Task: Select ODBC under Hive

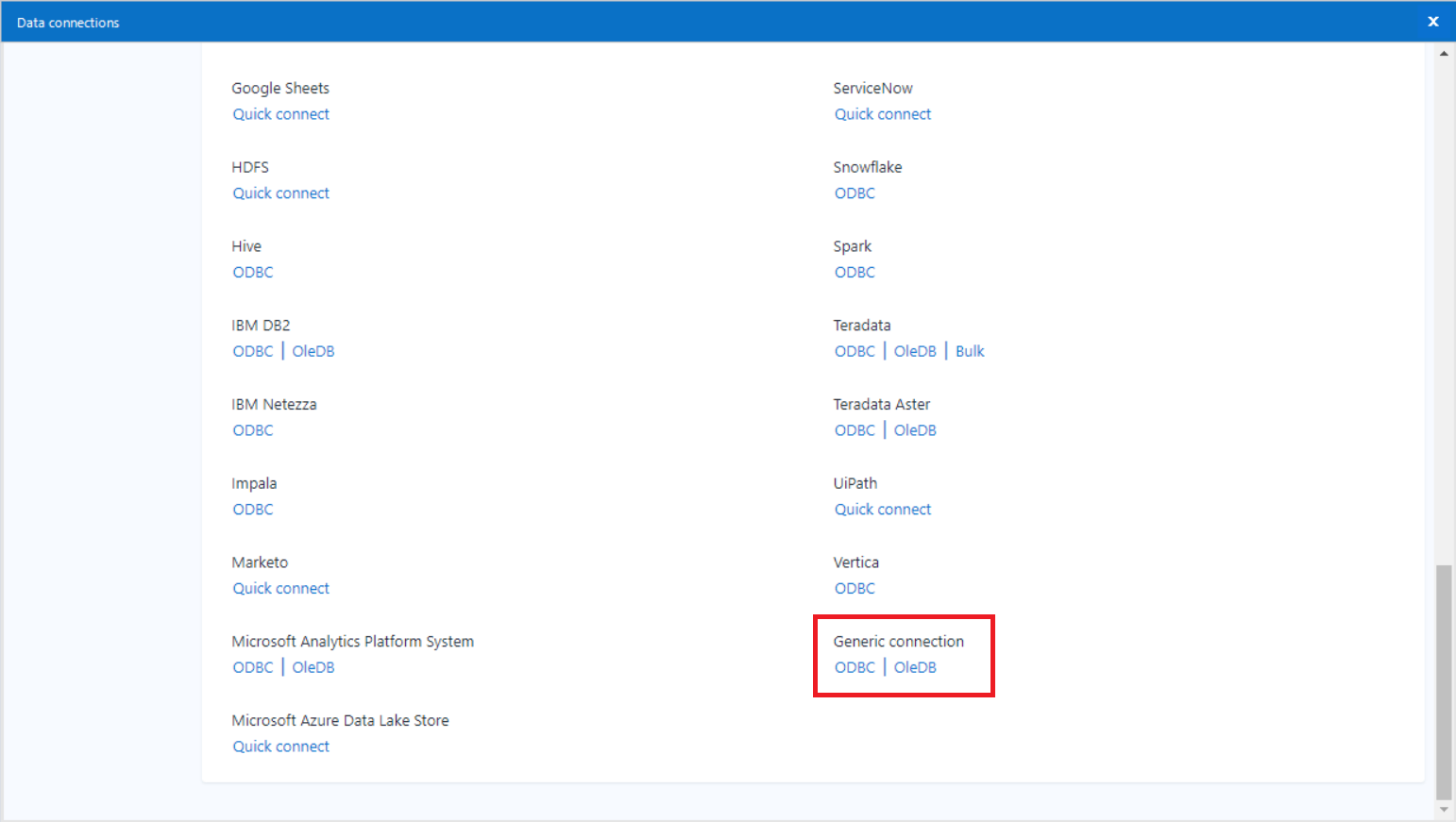Action: 252,272
